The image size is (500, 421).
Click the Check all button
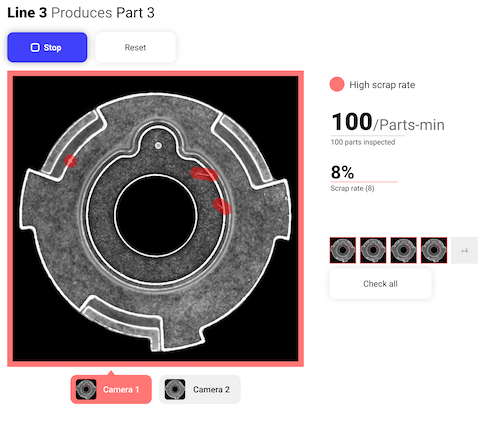coord(380,284)
